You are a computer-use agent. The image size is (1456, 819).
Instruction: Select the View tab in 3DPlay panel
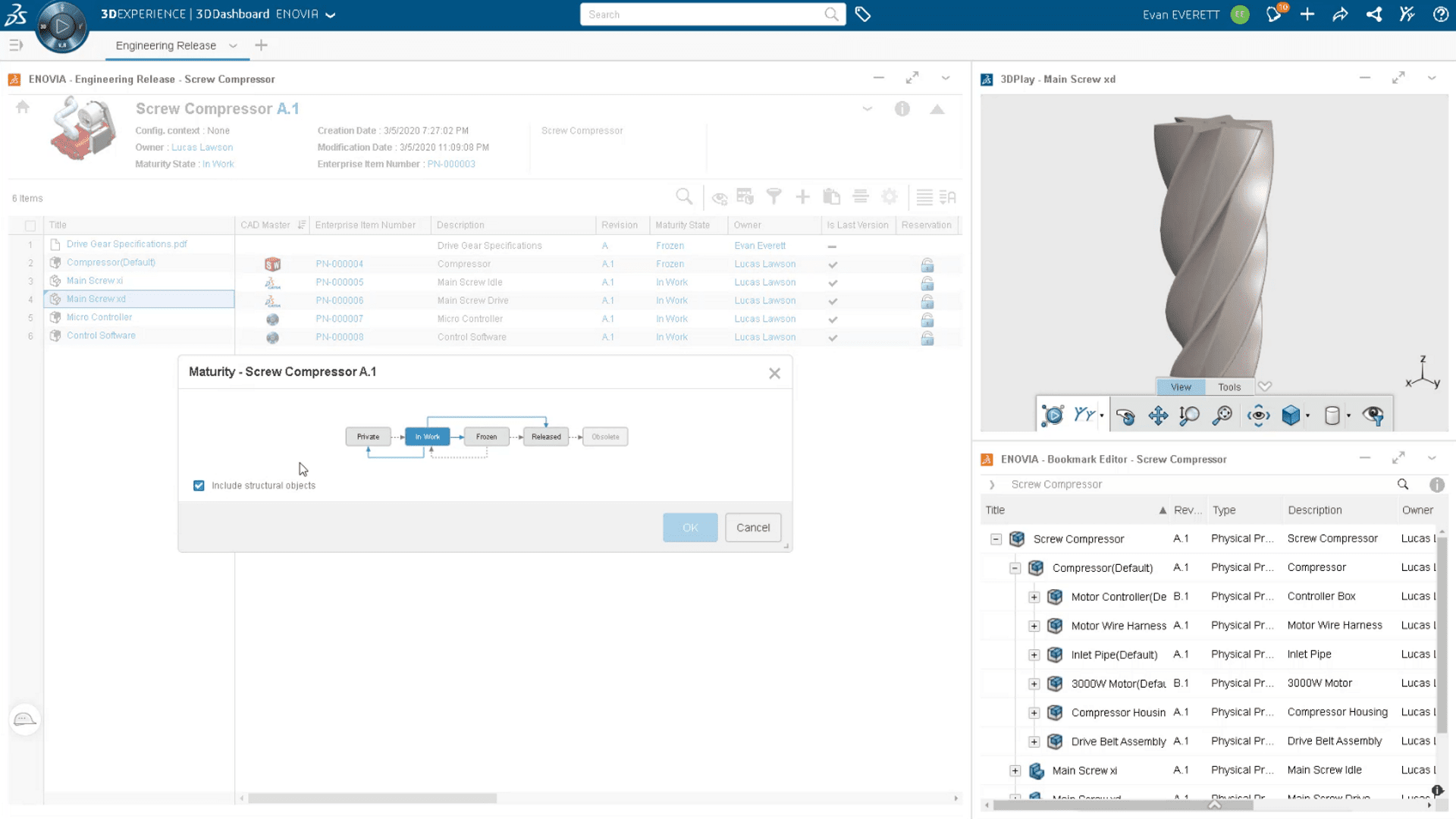(1180, 387)
